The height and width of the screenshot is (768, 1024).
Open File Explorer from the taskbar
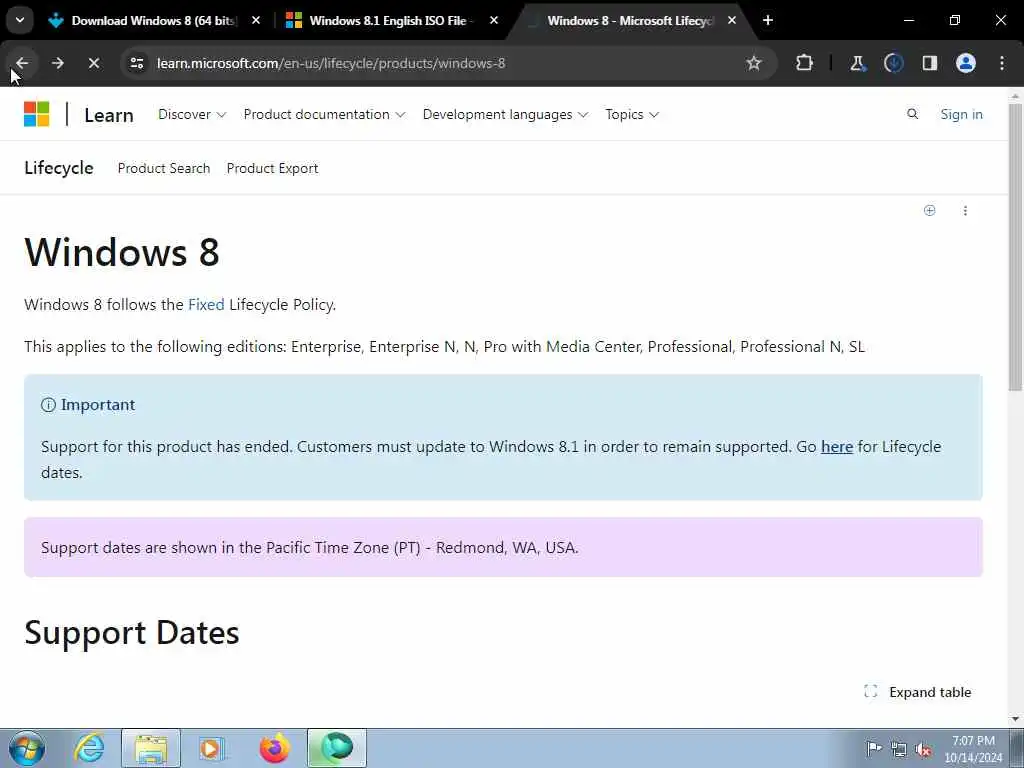151,748
